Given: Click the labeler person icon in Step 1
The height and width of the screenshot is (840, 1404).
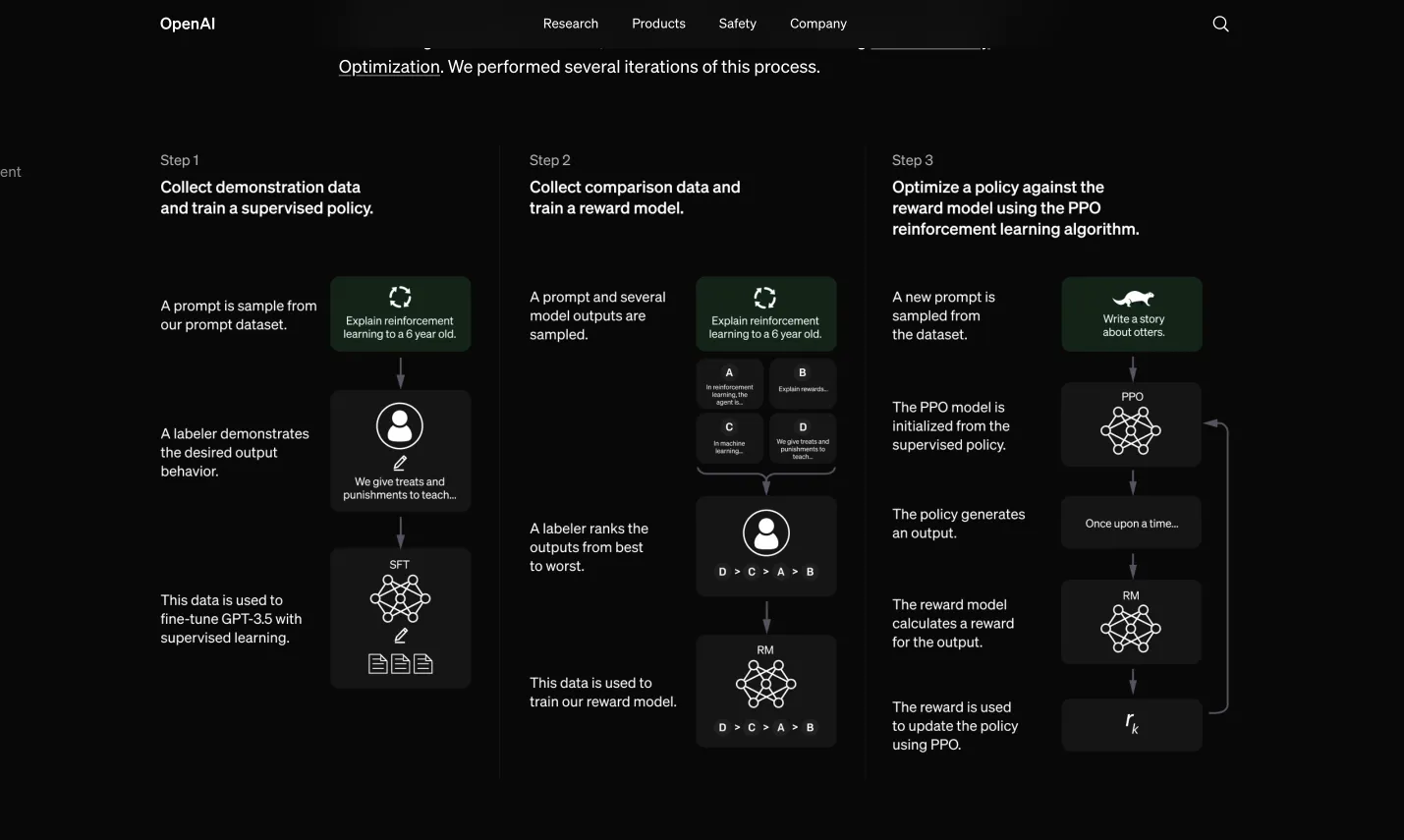Looking at the screenshot, I should pos(400,426).
